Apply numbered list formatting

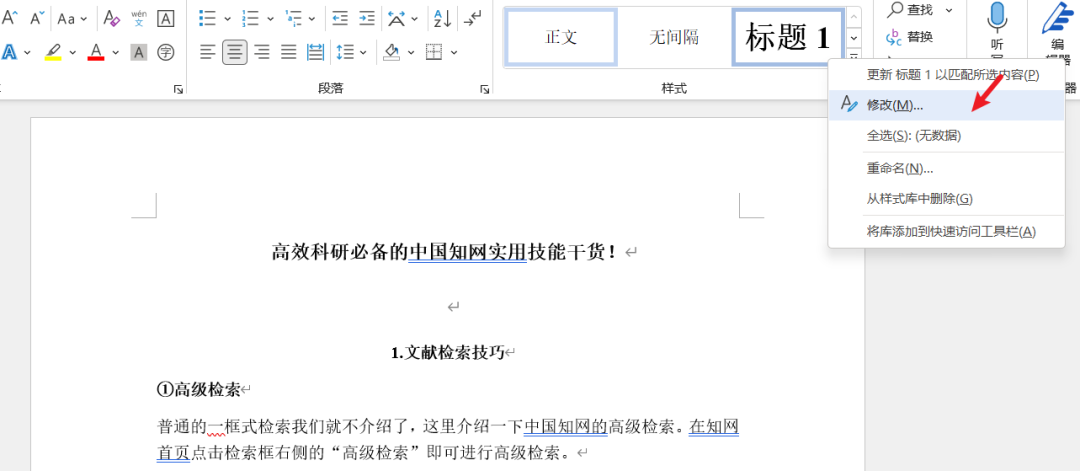[x=251, y=18]
